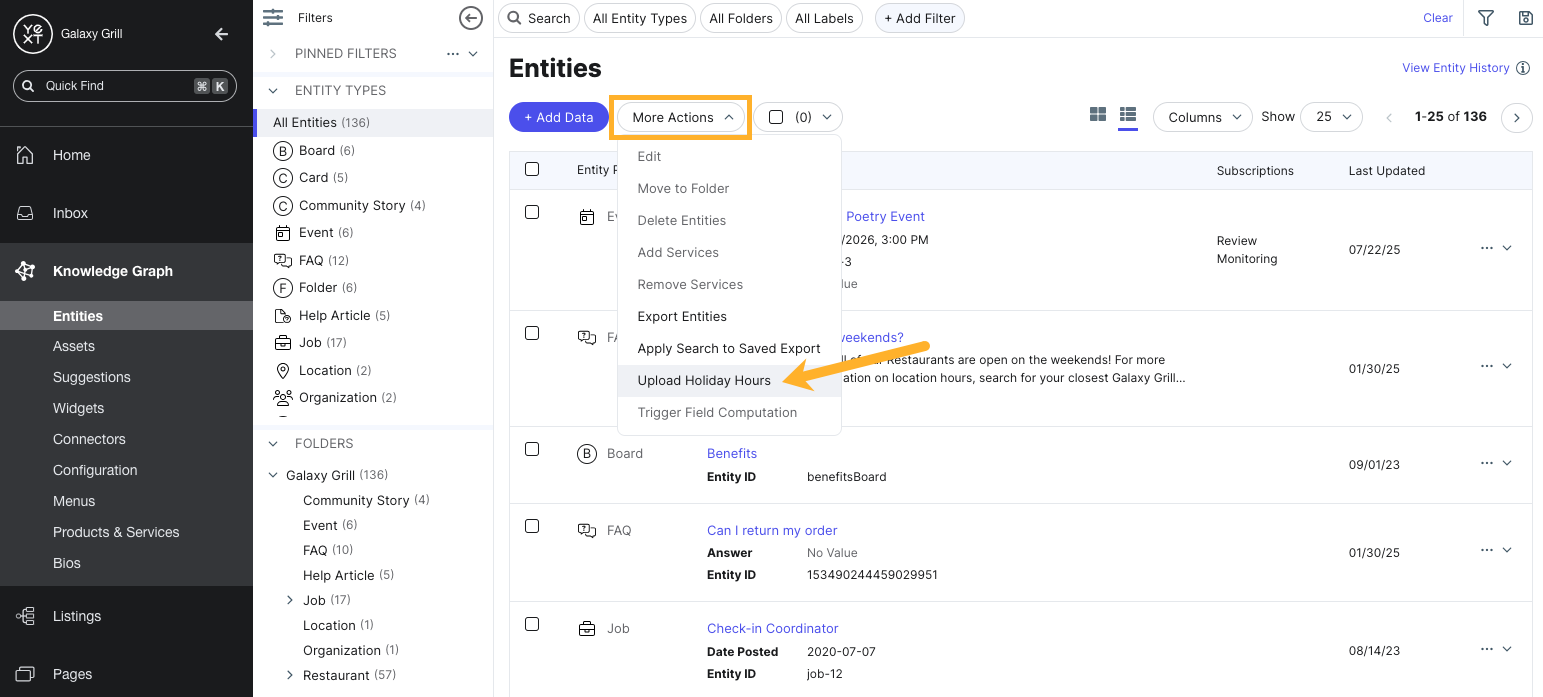This screenshot has height=697, width=1543.
Task: Open the Show 25 results dropdown
Action: coord(1331,116)
